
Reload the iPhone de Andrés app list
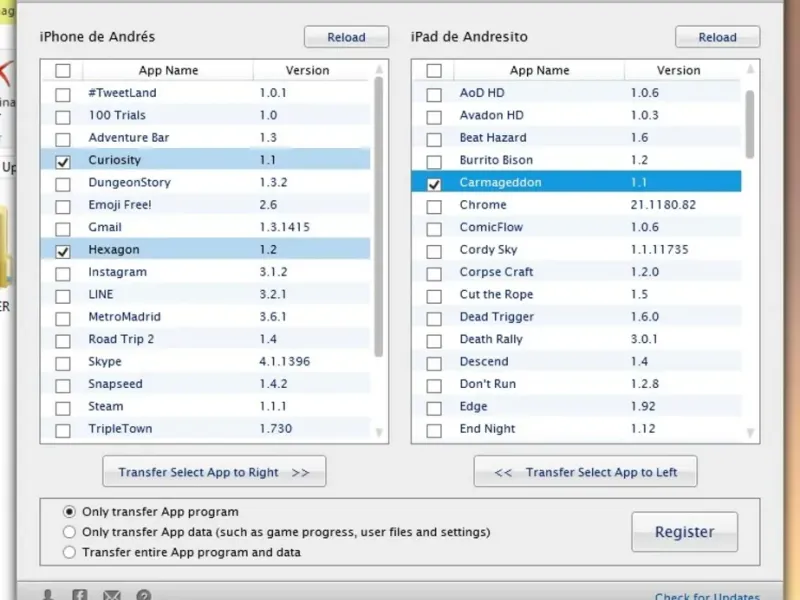[x=346, y=37]
